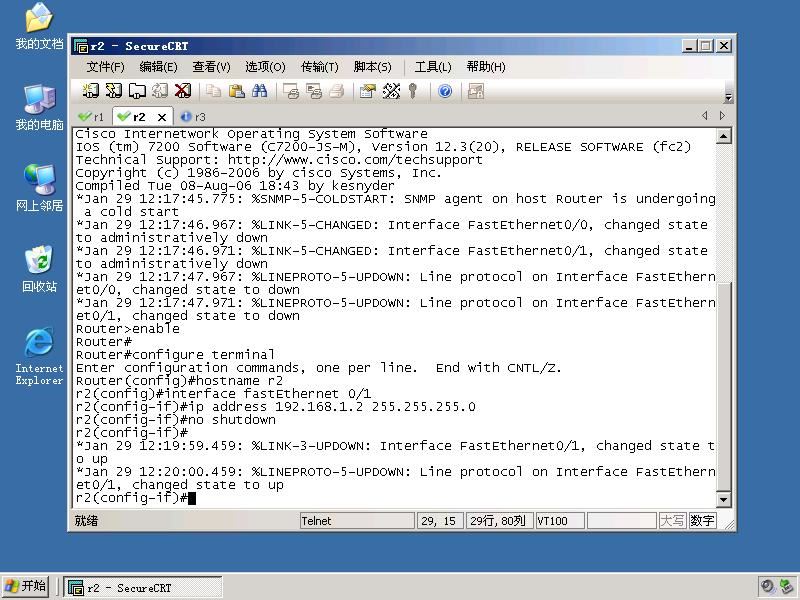This screenshot has width=800, height=600.
Task: Minimize the SecureCRT window
Action: click(689, 46)
